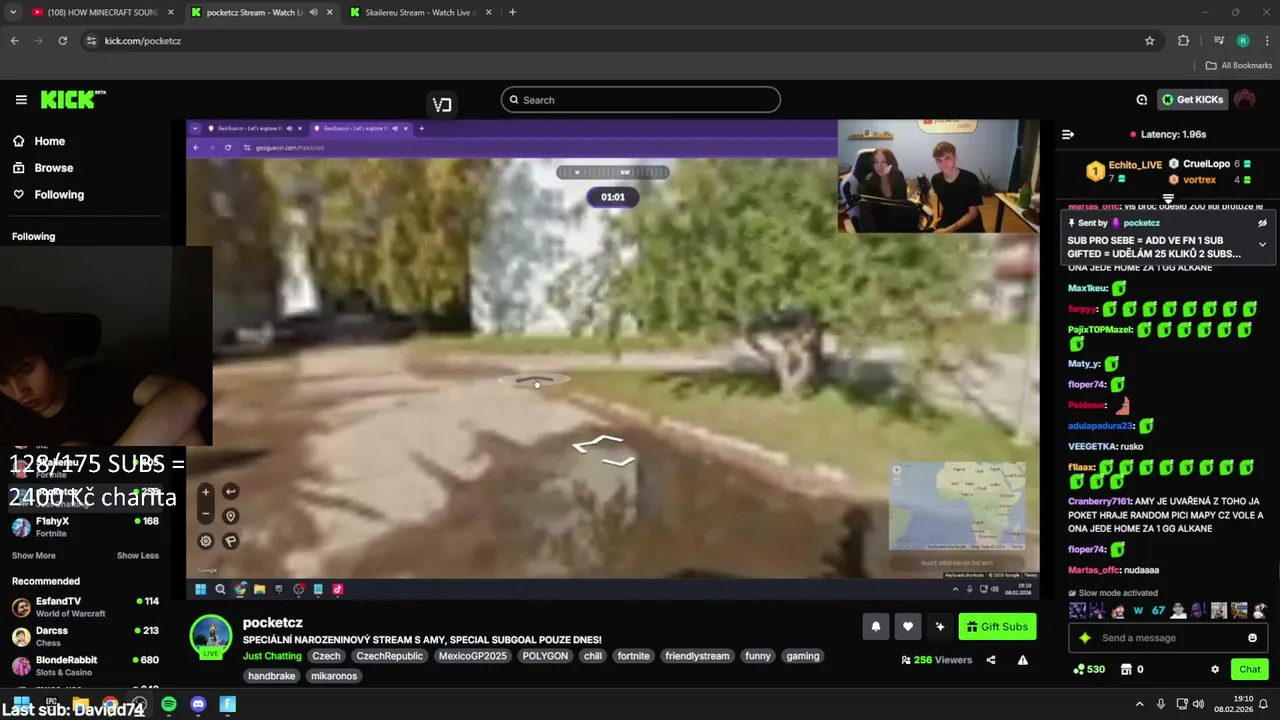1280x720 pixels.
Task: Click the 256 Viewers count
Action: 936,660
